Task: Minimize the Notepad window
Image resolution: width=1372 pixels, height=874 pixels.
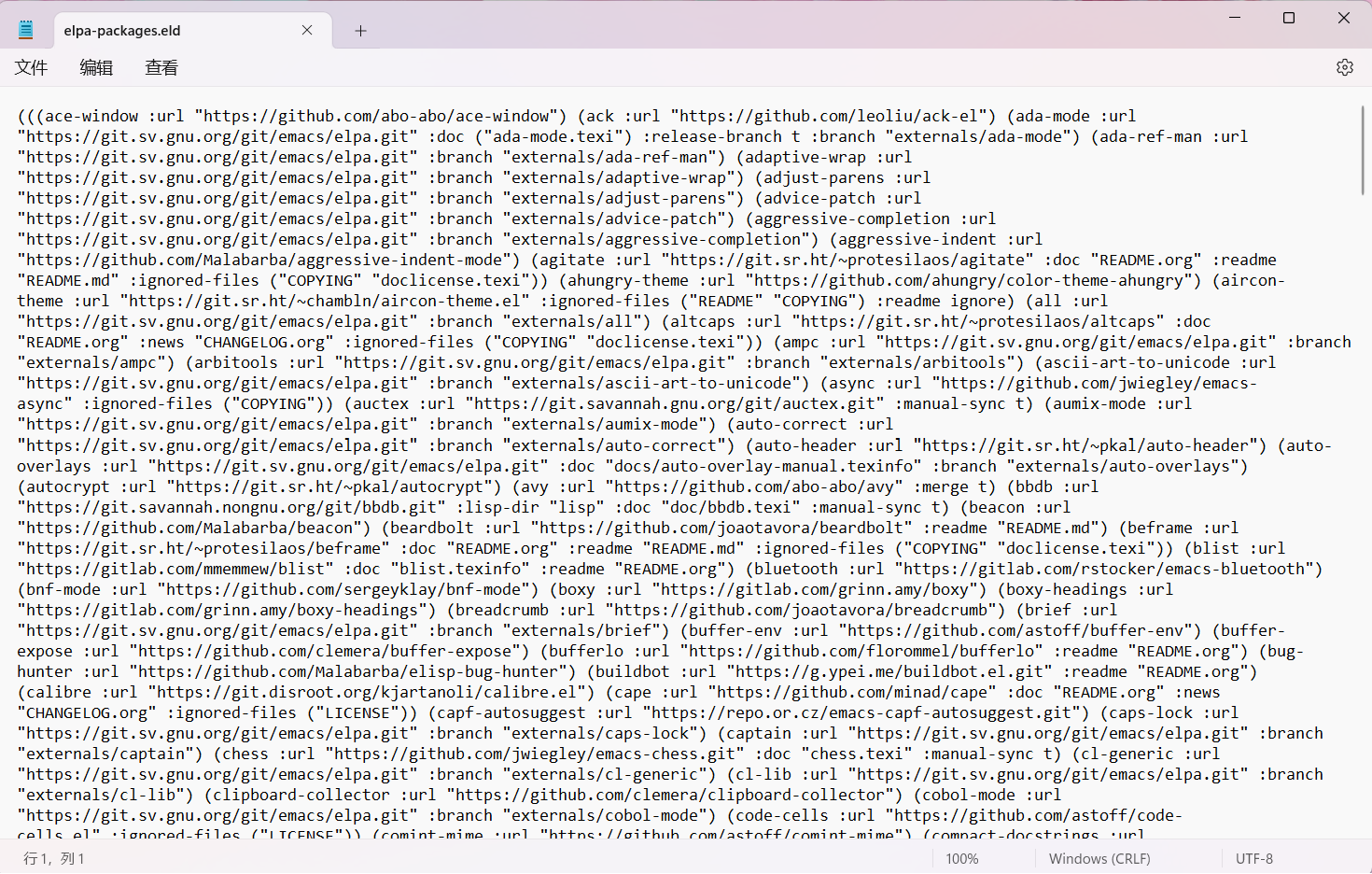Action: click(x=1235, y=18)
